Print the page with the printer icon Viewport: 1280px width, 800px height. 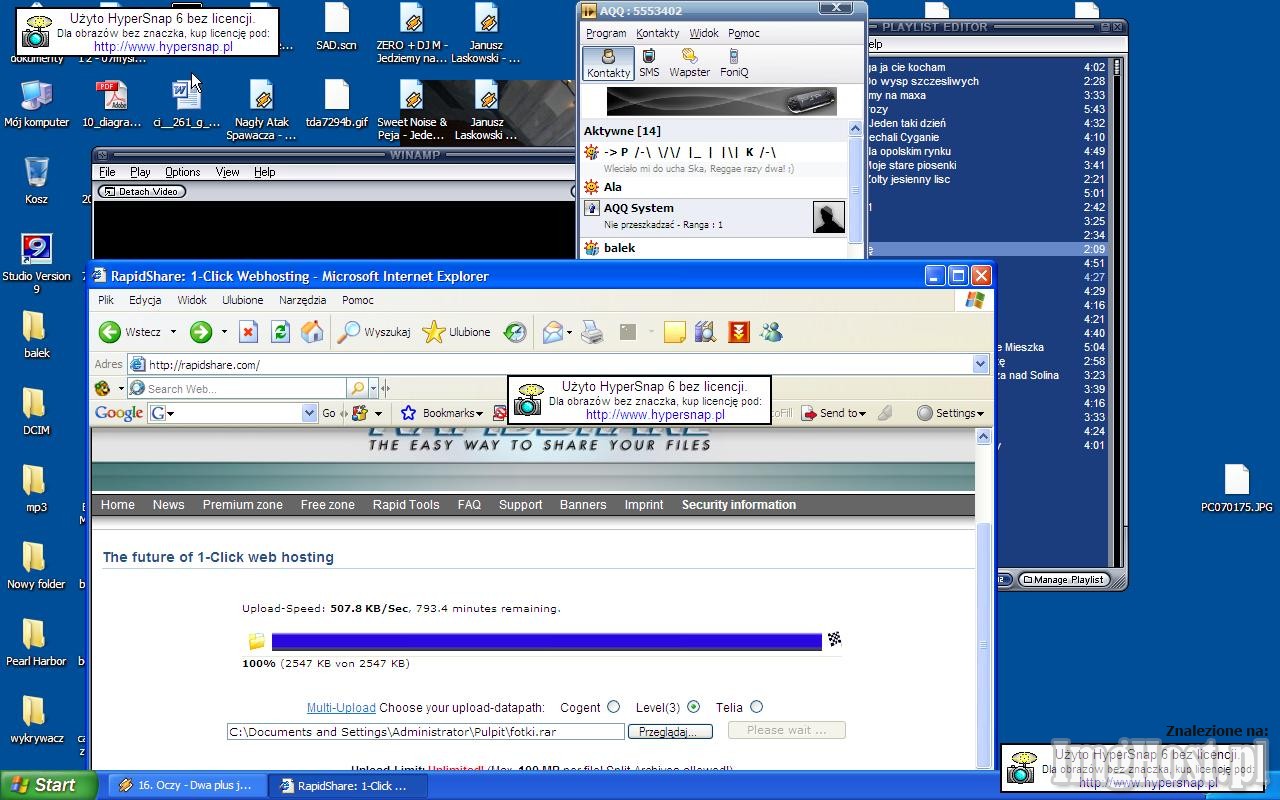point(592,332)
